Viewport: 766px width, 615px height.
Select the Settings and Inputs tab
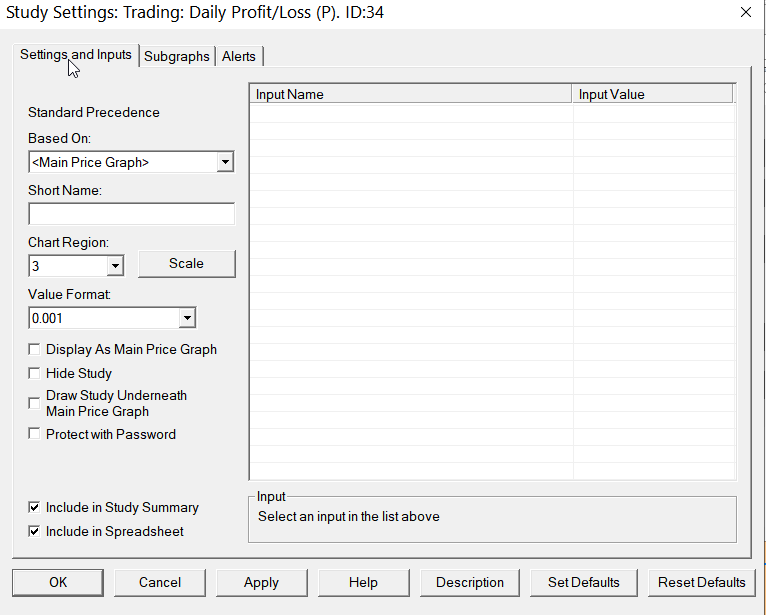coord(75,55)
